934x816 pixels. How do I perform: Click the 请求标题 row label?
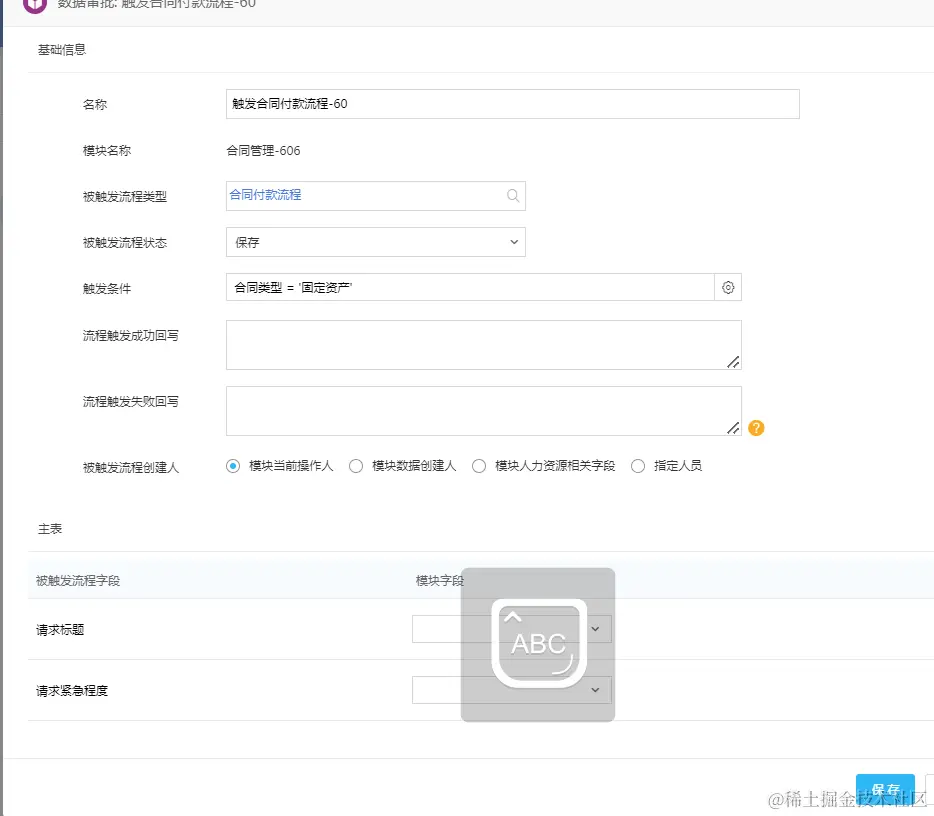(x=60, y=630)
